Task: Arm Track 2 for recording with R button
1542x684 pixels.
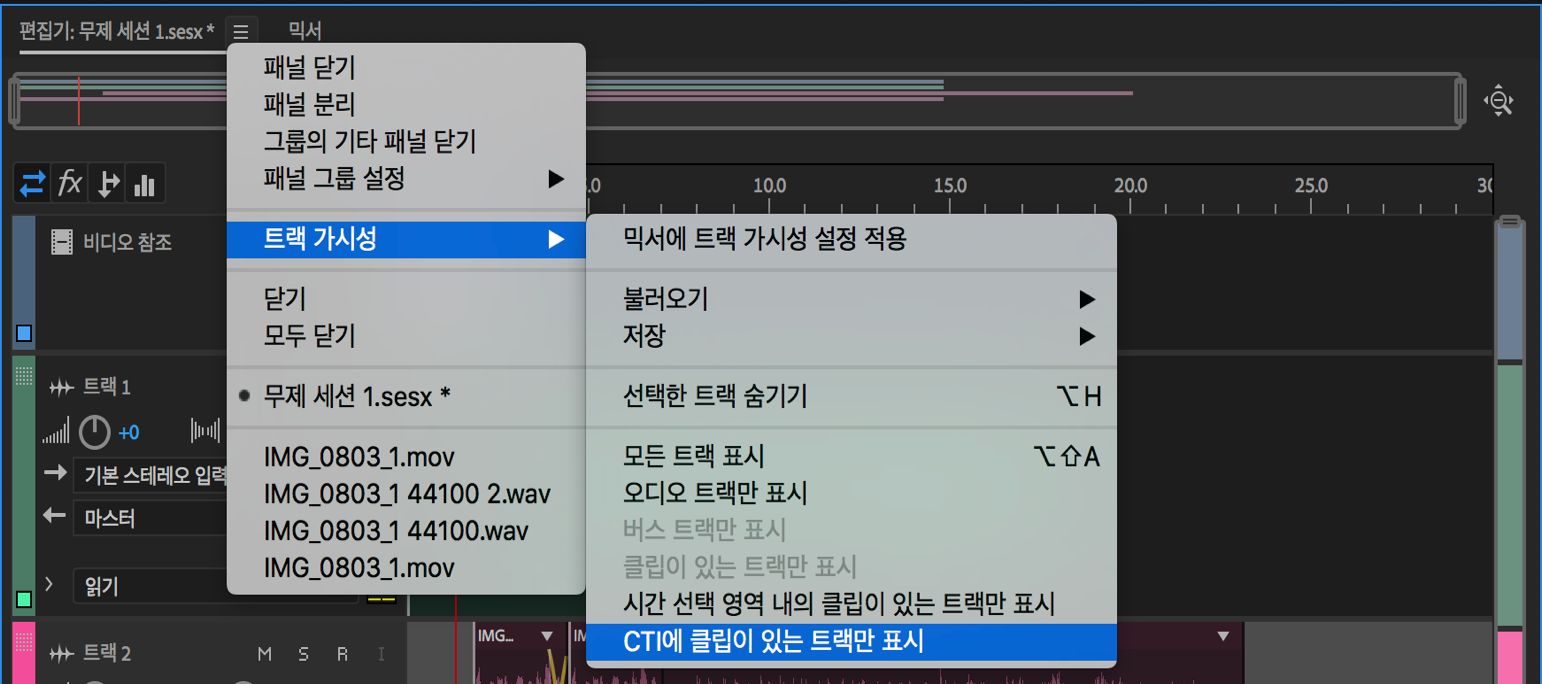Action: click(x=341, y=651)
